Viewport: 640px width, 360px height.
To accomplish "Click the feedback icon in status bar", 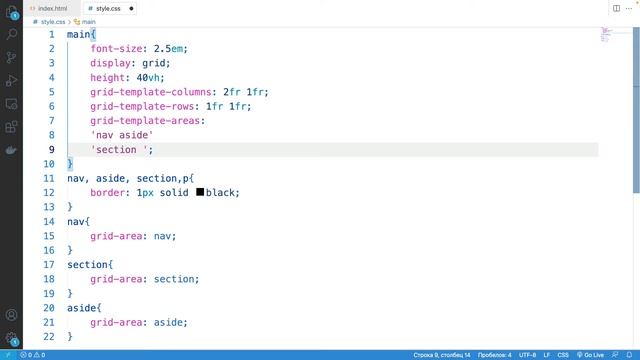I will [x=615, y=355].
